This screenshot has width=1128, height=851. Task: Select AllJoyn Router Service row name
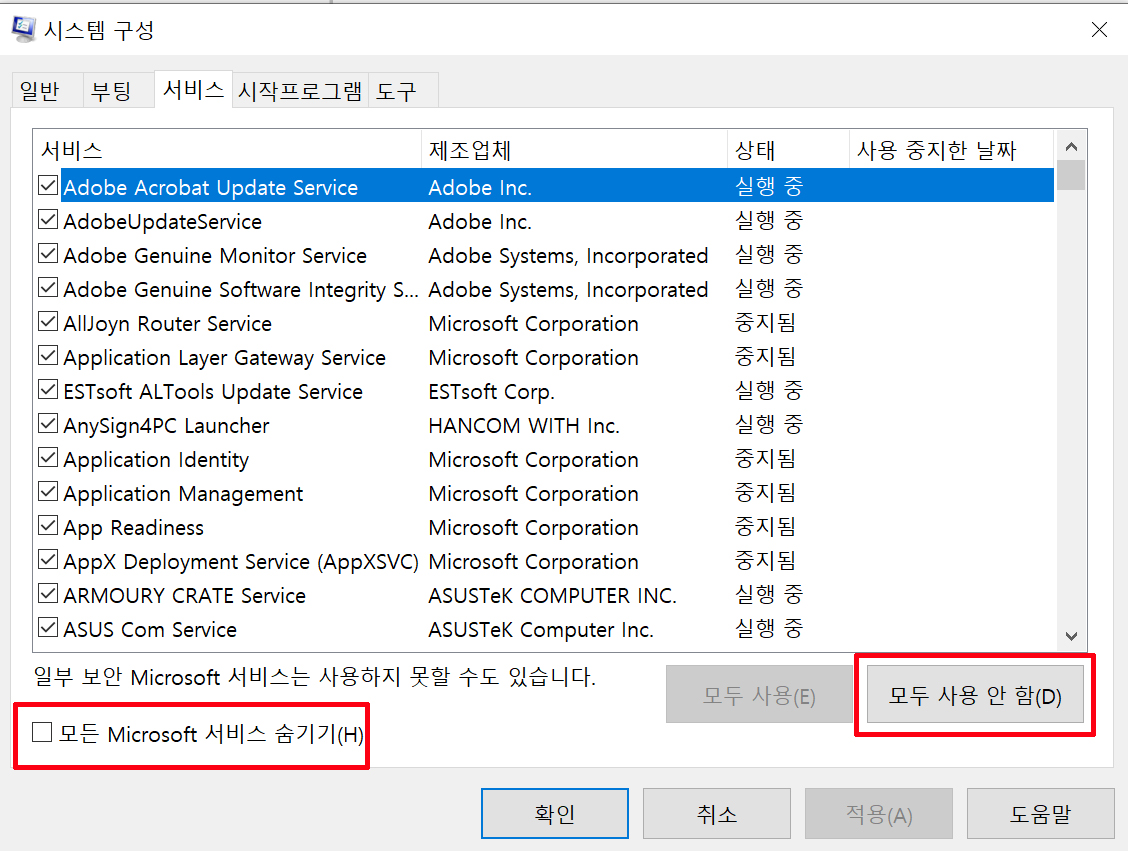168,324
